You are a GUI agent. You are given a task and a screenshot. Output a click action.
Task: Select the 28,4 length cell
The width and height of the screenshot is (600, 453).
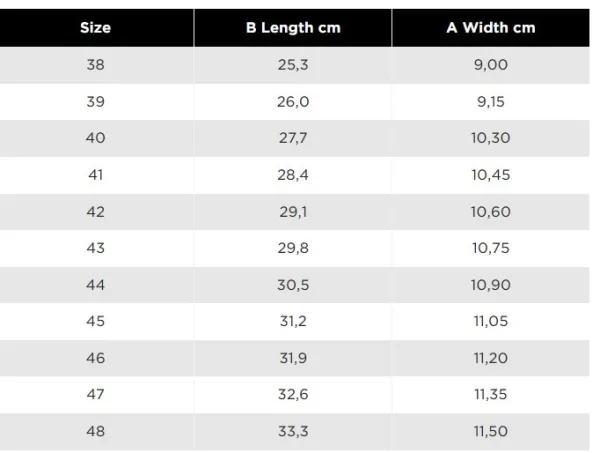click(x=293, y=175)
